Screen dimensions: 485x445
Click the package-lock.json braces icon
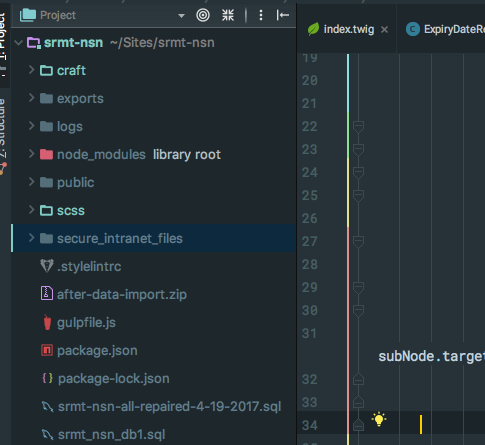[47, 378]
